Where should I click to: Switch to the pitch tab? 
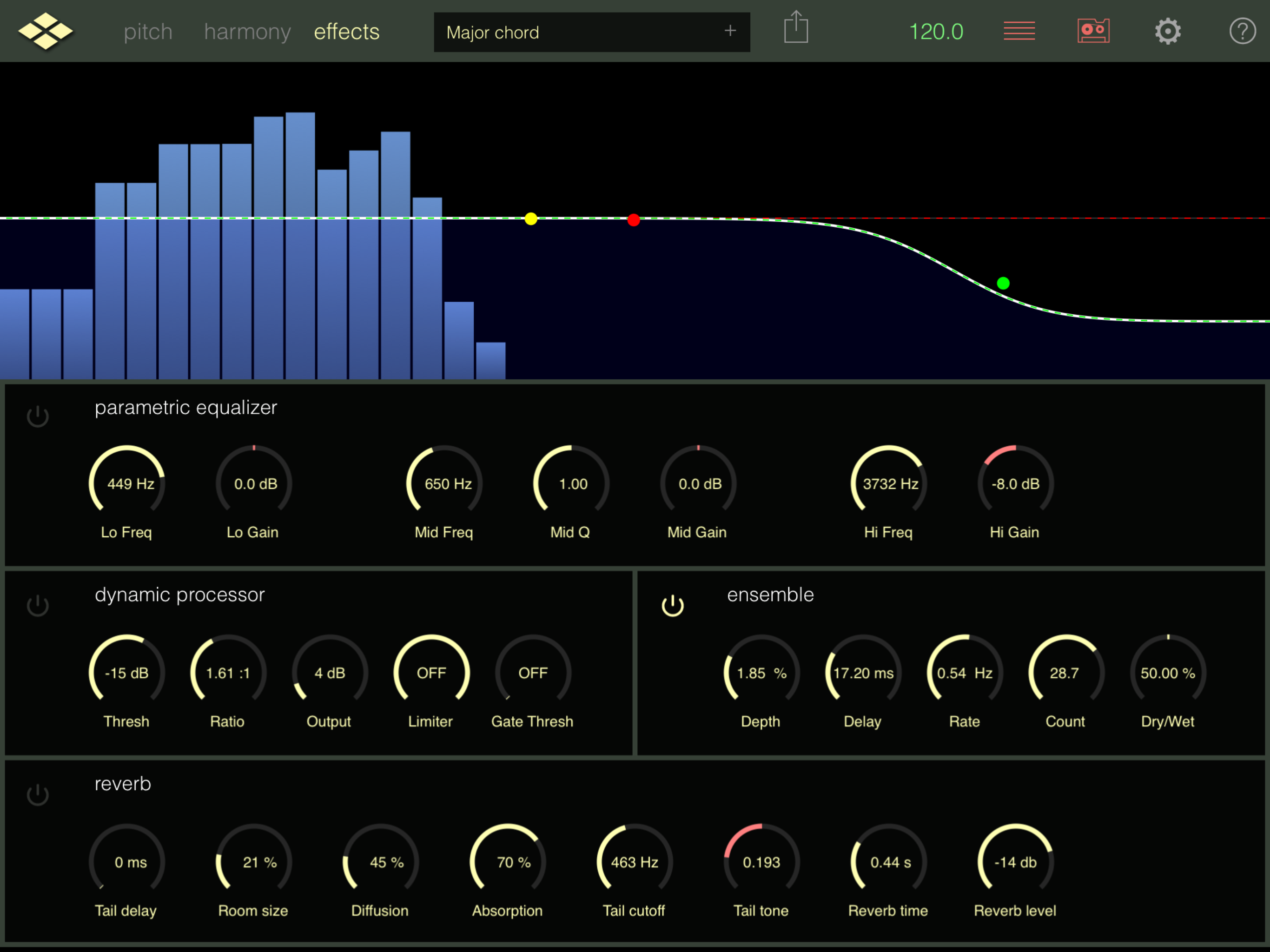pos(148,32)
